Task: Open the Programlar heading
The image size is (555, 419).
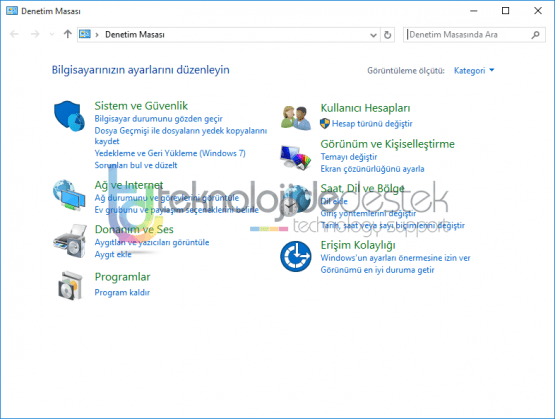Action: 122,277
